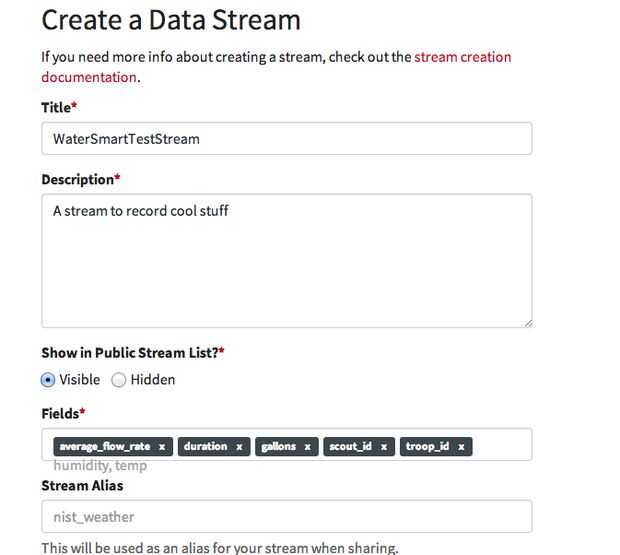Focus the Title field containing WaterSmartTestStream
This screenshot has width=620, height=555.
click(x=286, y=139)
